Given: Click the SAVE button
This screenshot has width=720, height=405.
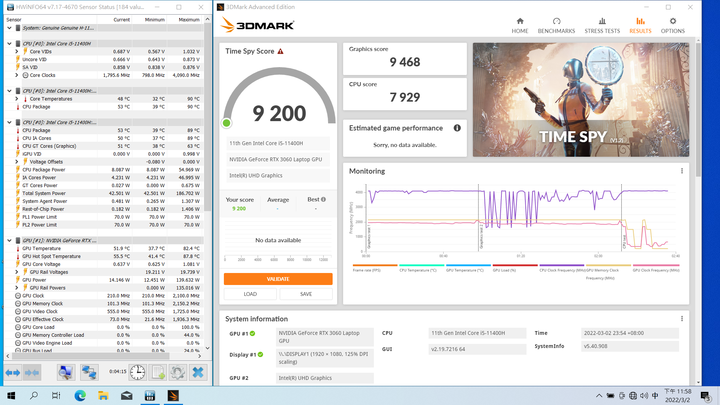Looking at the screenshot, I should pos(306,294).
